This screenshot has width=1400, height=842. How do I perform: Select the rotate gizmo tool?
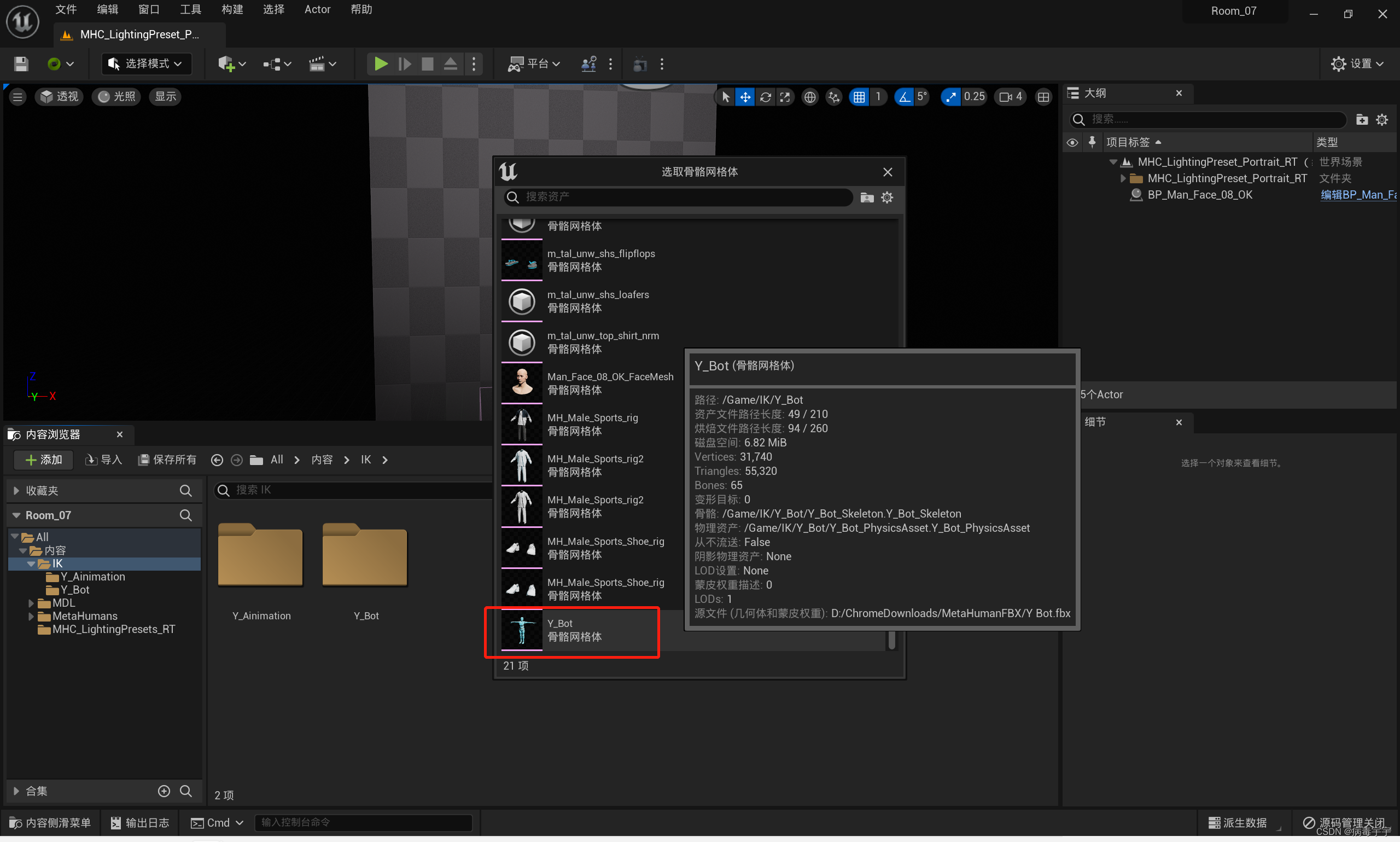(x=765, y=97)
